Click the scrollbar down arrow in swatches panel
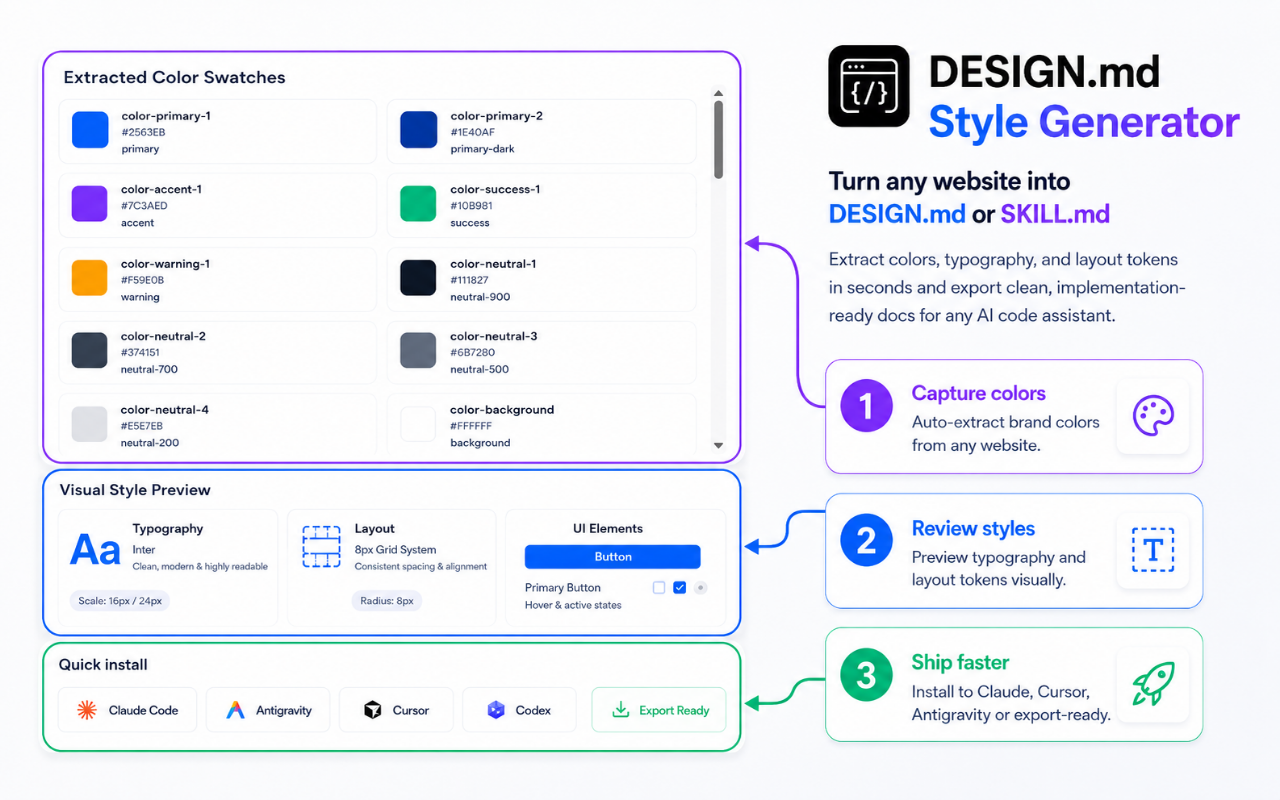This screenshot has width=1280, height=800. click(718, 445)
